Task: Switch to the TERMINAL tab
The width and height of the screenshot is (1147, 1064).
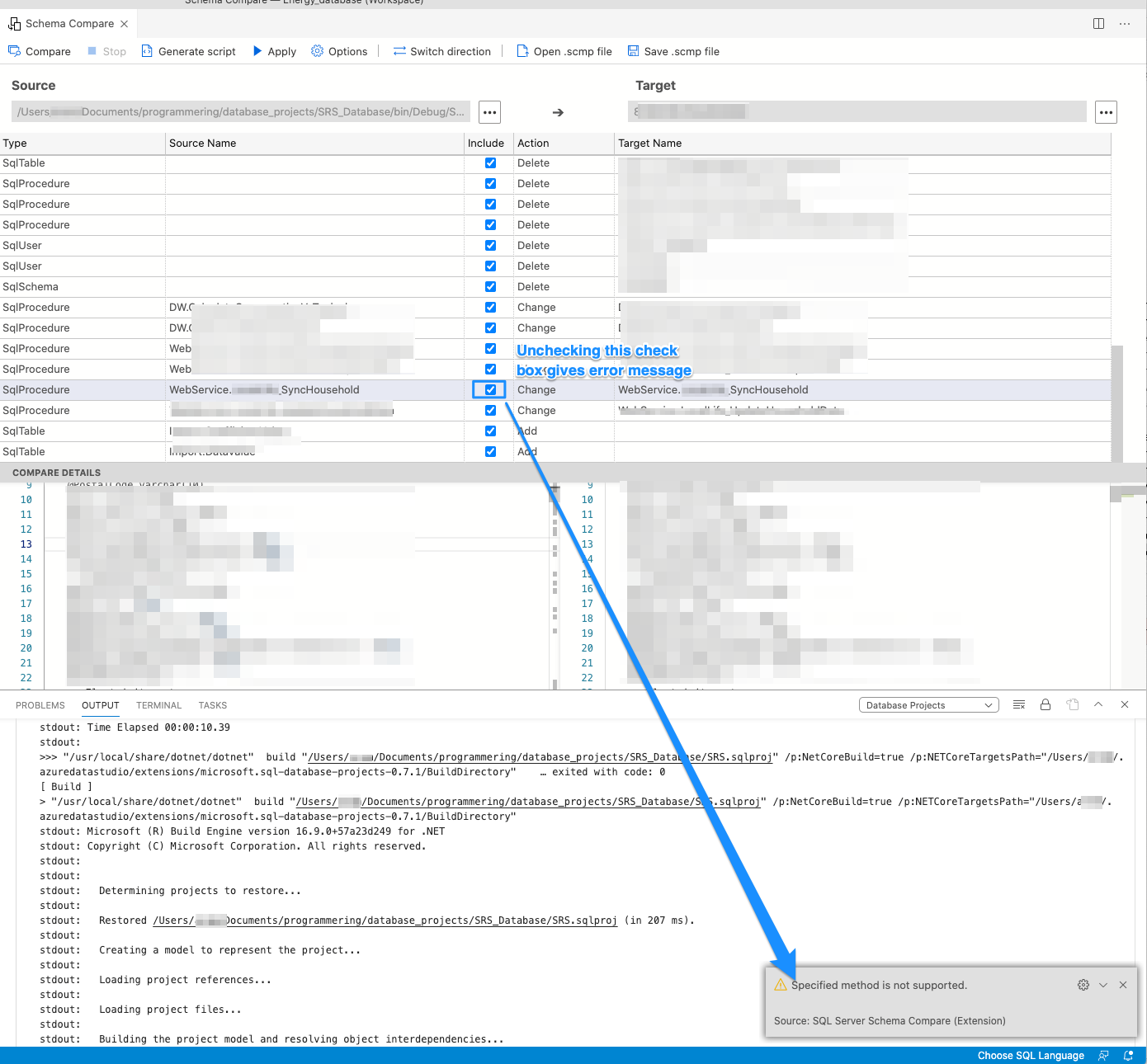Action: coord(158,705)
